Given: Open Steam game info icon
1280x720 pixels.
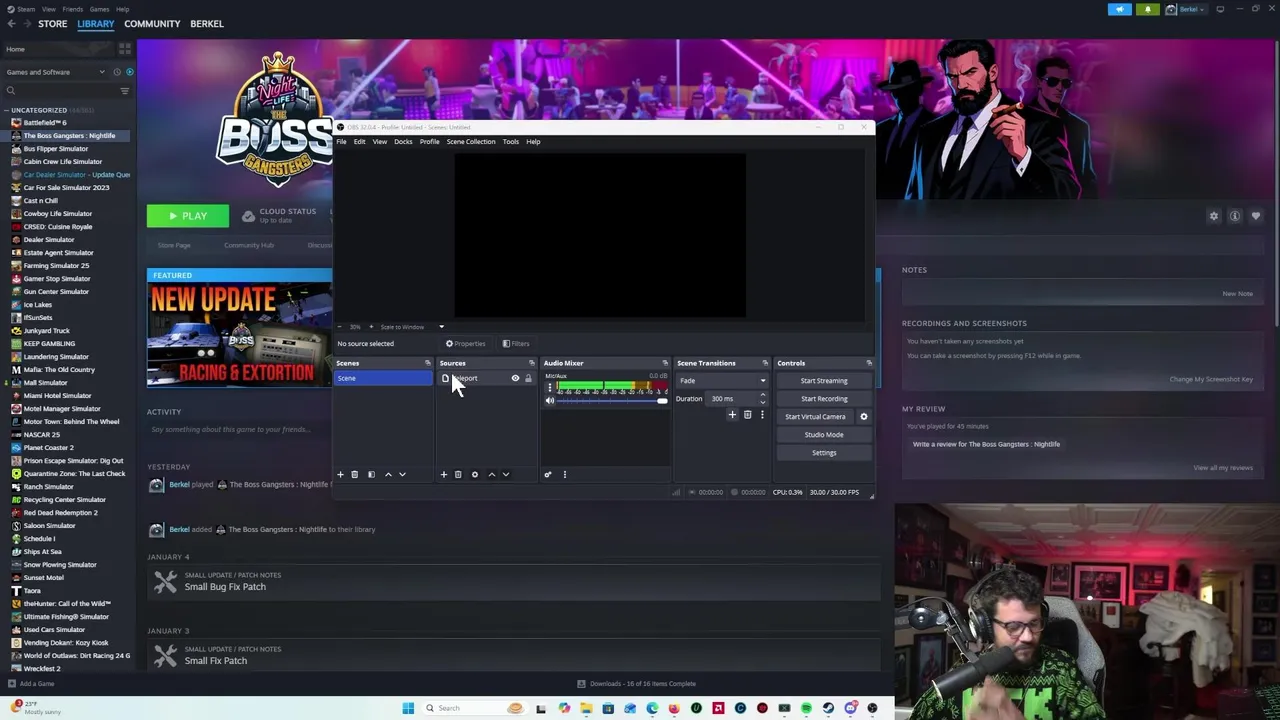Looking at the screenshot, I should [1235, 216].
